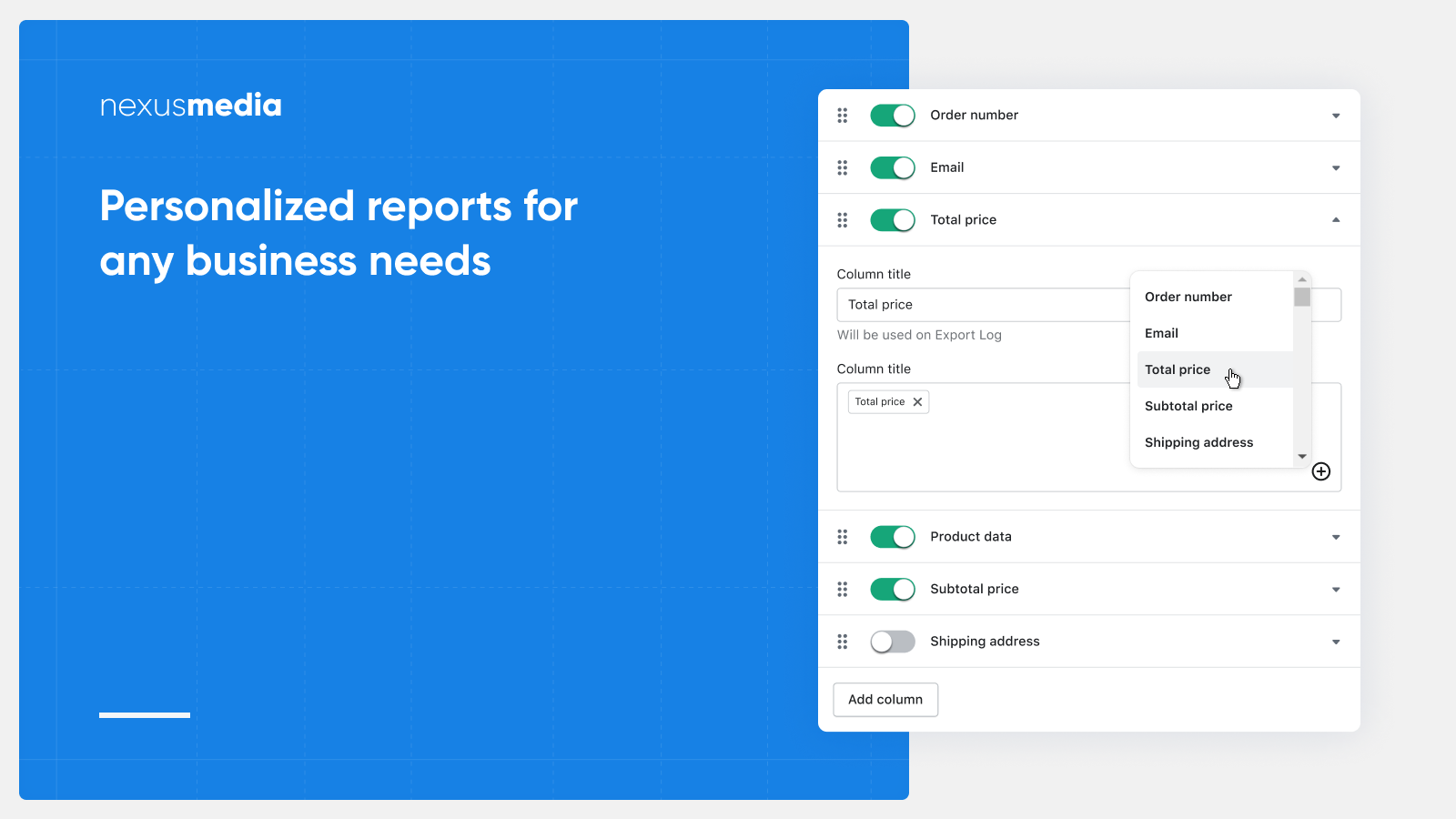Pick Shipping address in the dropdown list

tap(1215, 442)
